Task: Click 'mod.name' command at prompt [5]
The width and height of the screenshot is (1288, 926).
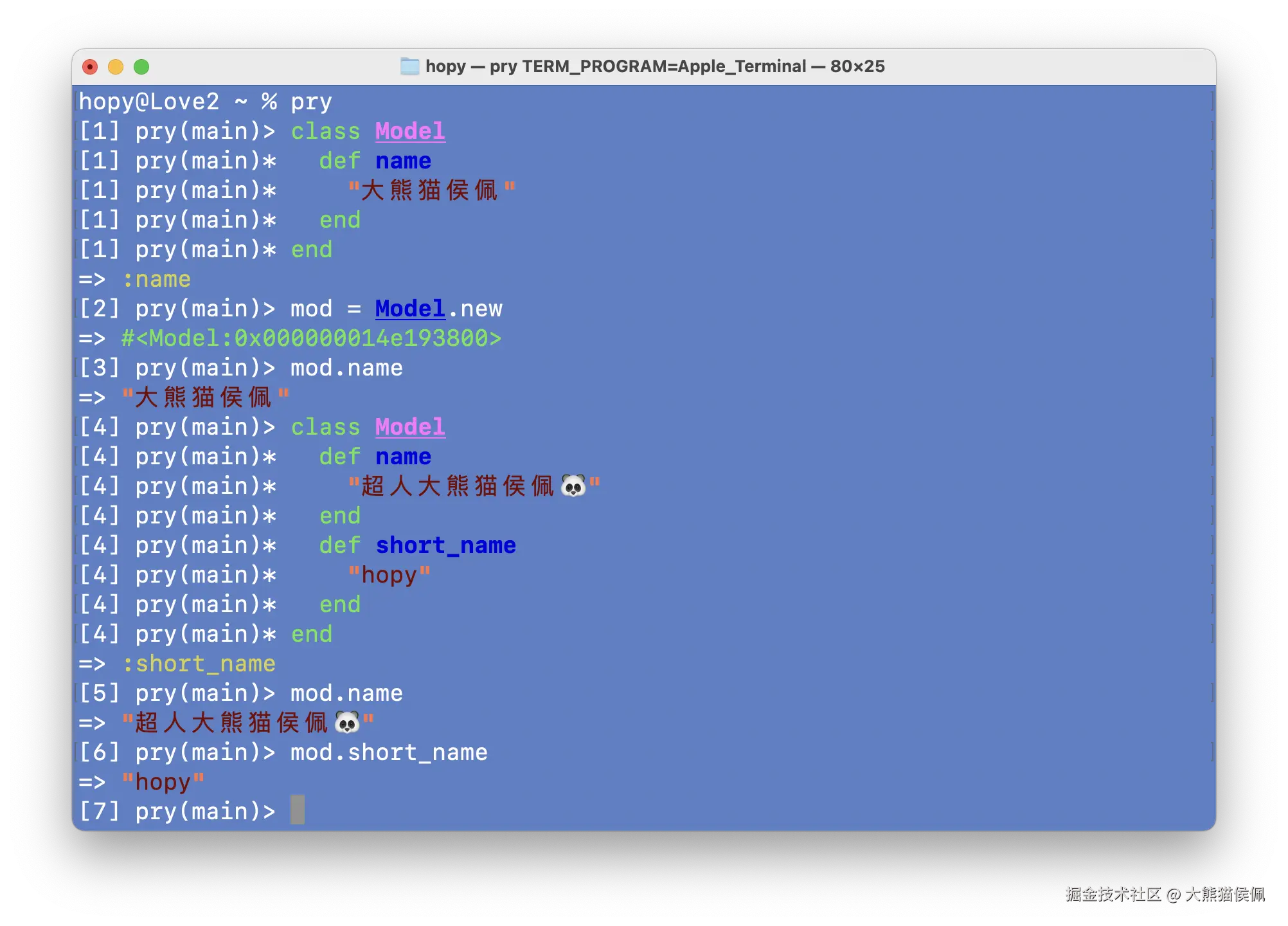Action: tap(346, 693)
